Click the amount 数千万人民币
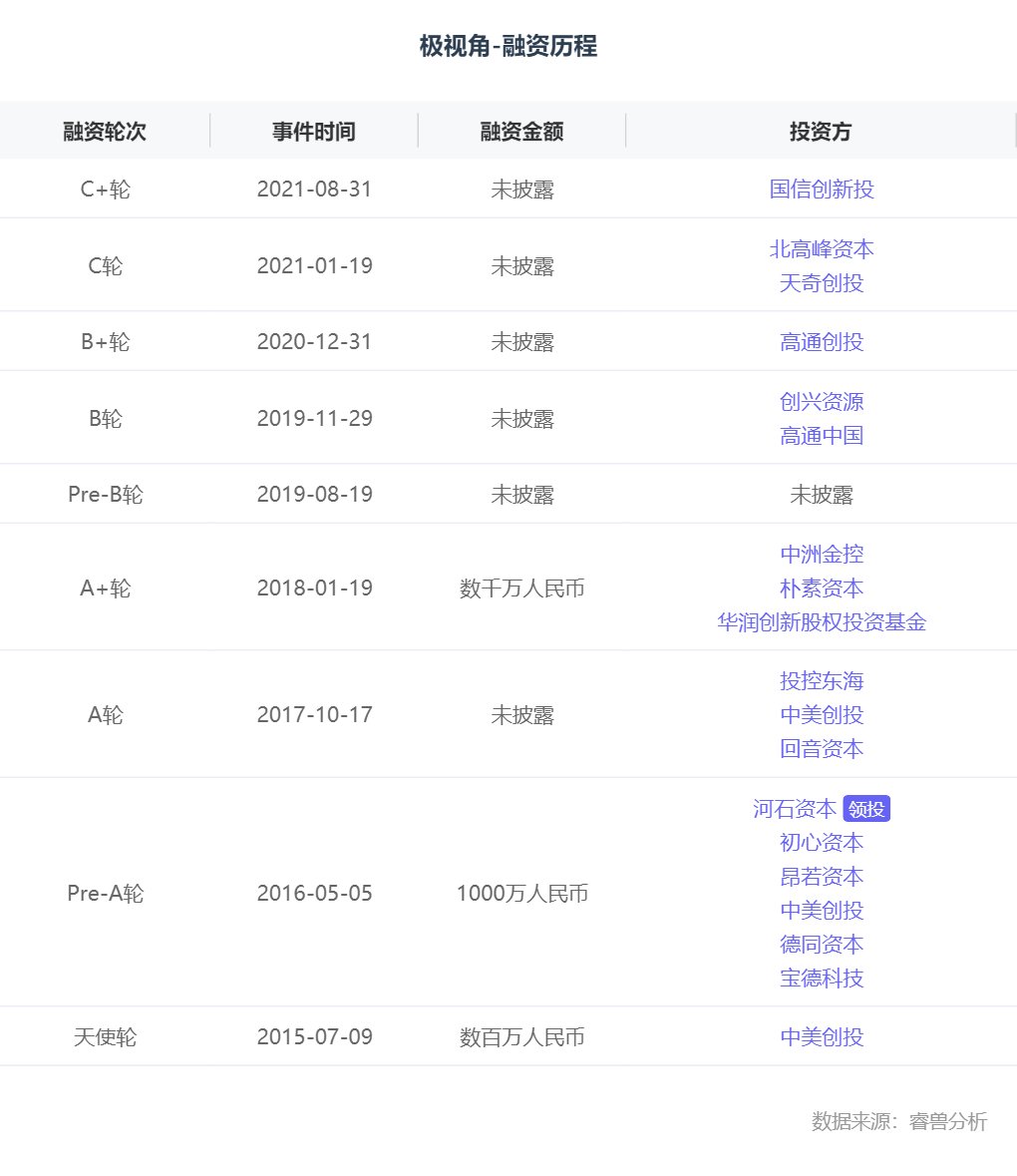 (x=521, y=588)
